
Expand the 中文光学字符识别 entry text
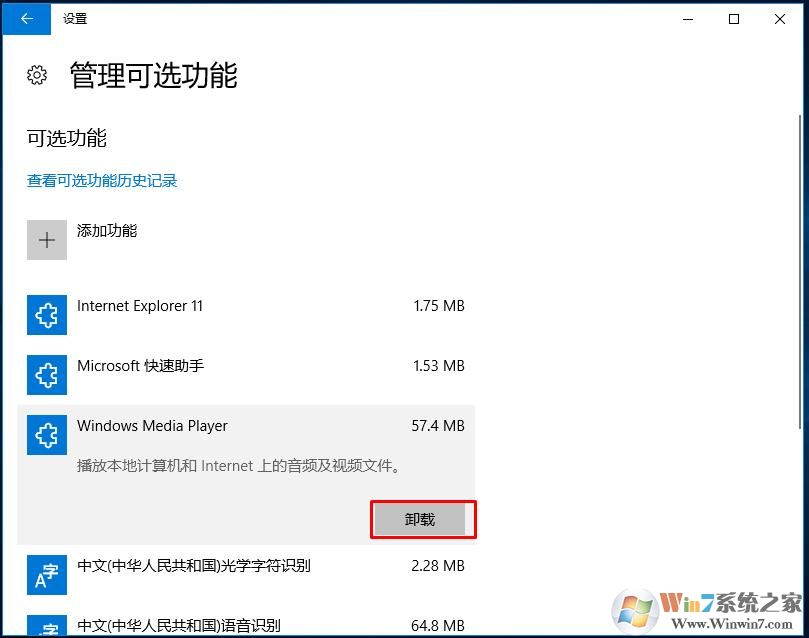coord(194,566)
